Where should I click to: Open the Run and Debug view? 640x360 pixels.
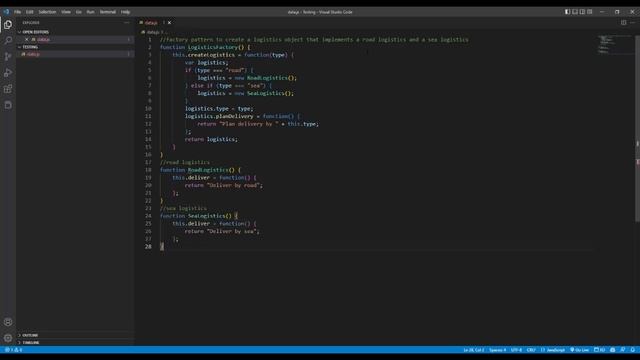coord(8,73)
